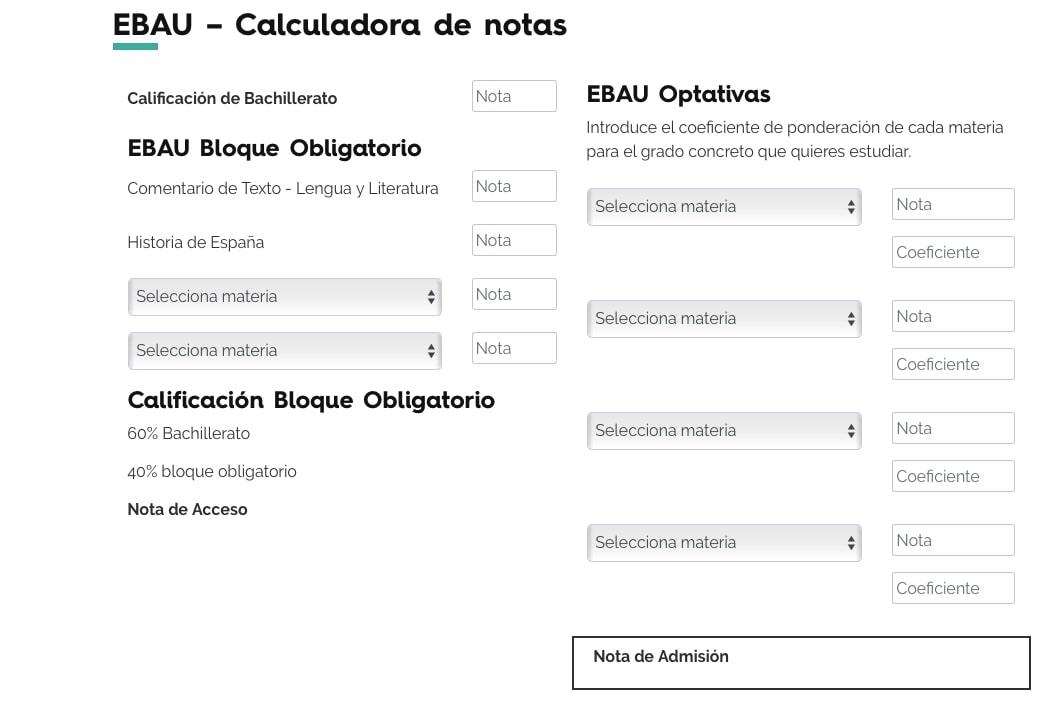This screenshot has height=709, width=1054.
Task: Click the 'EBAU – Calculadora de notas' heading
Action: pos(339,25)
